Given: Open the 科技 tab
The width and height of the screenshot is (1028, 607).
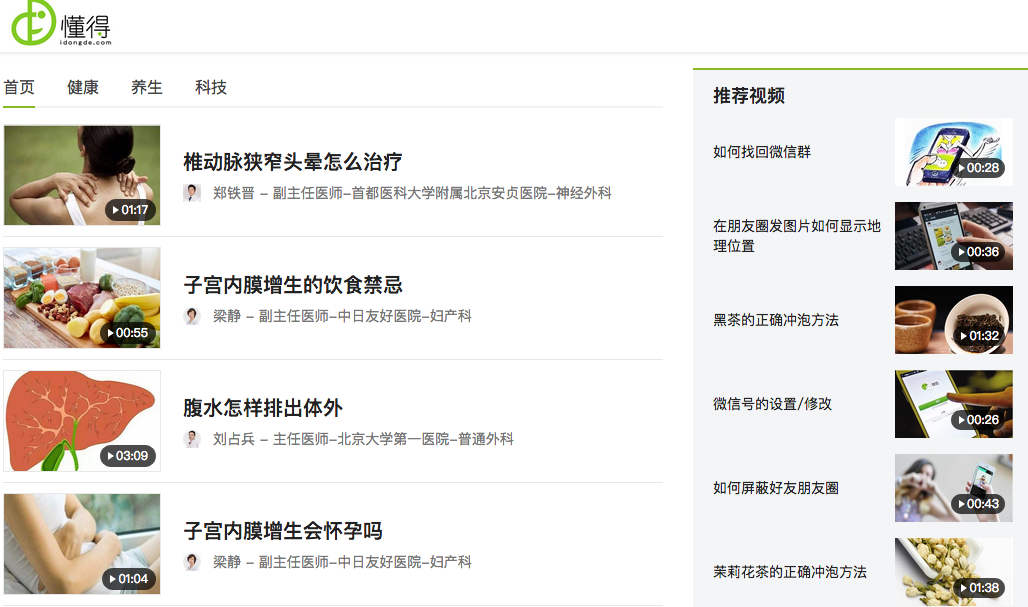Looking at the screenshot, I should pos(210,87).
